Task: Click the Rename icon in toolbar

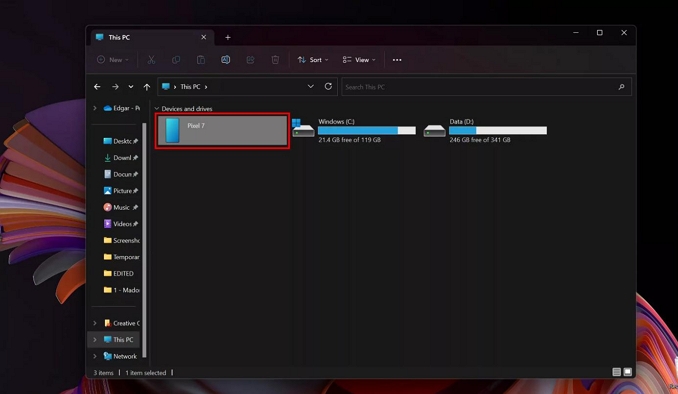Action: [225, 60]
